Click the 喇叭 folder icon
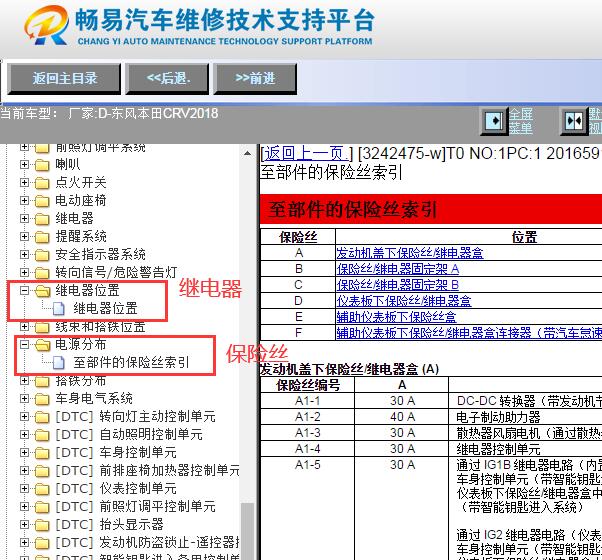602x560 pixels. click(x=42, y=165)
